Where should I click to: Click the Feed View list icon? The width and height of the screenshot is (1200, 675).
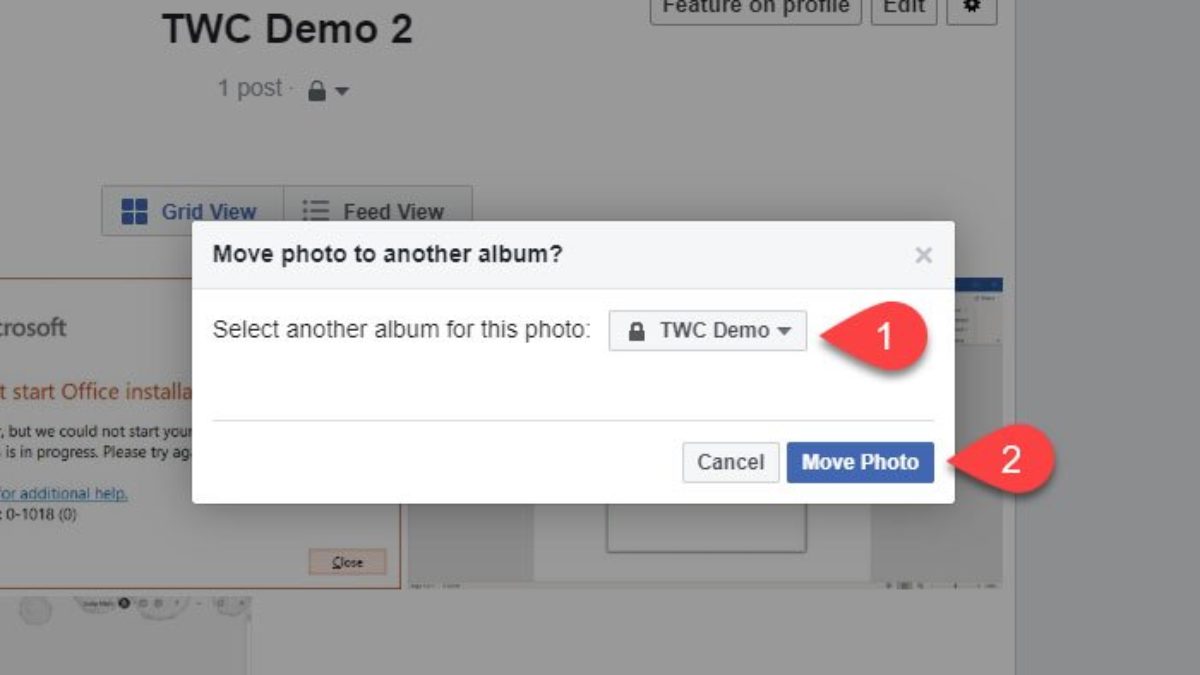click(x=316, y=211)
